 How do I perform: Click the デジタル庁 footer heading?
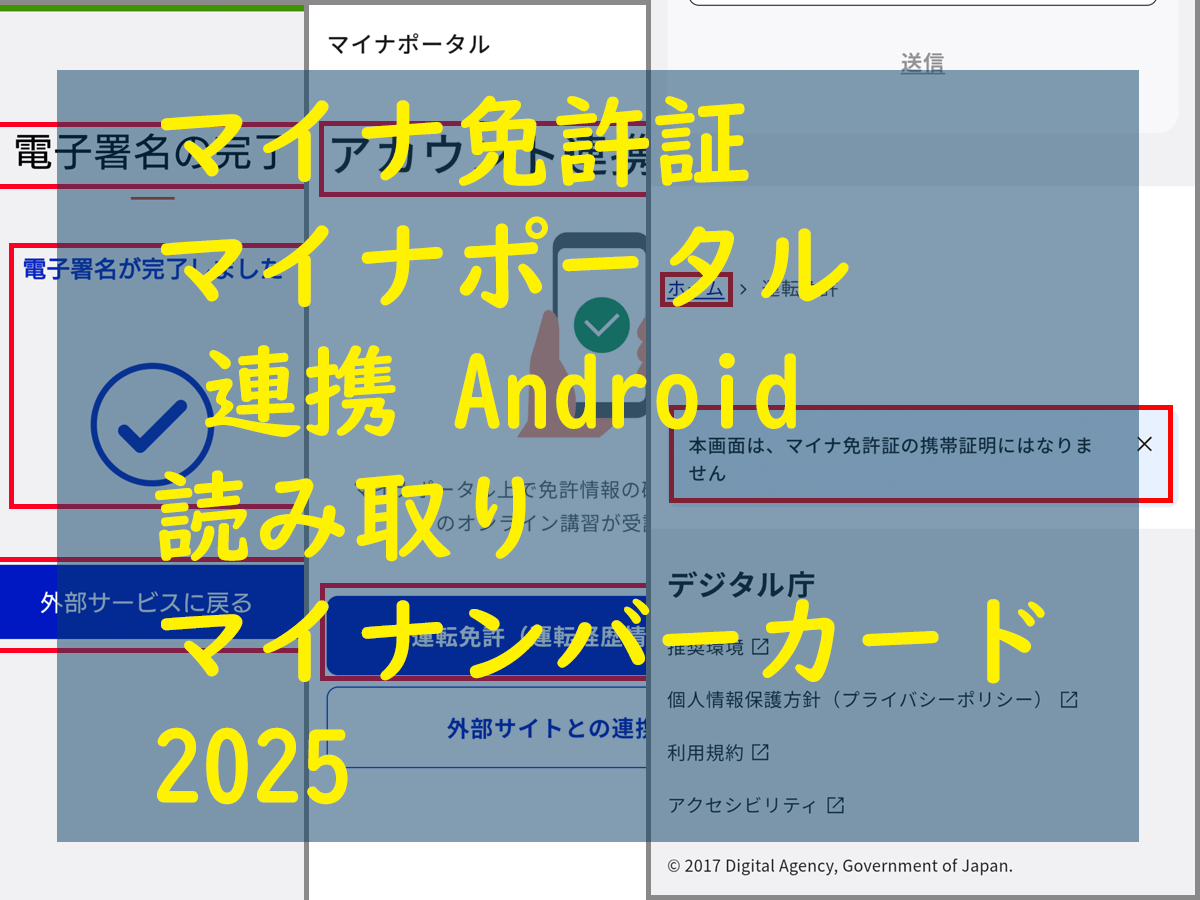(x=741, y=584)
